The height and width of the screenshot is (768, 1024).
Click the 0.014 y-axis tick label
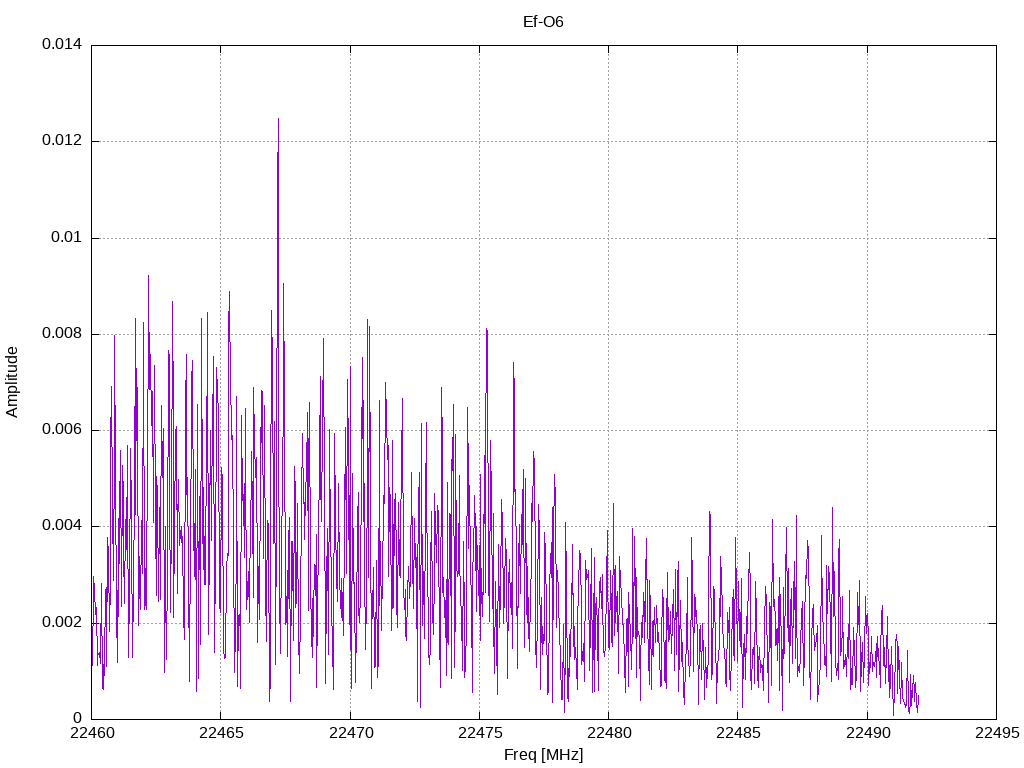click(x=62, y=44)
